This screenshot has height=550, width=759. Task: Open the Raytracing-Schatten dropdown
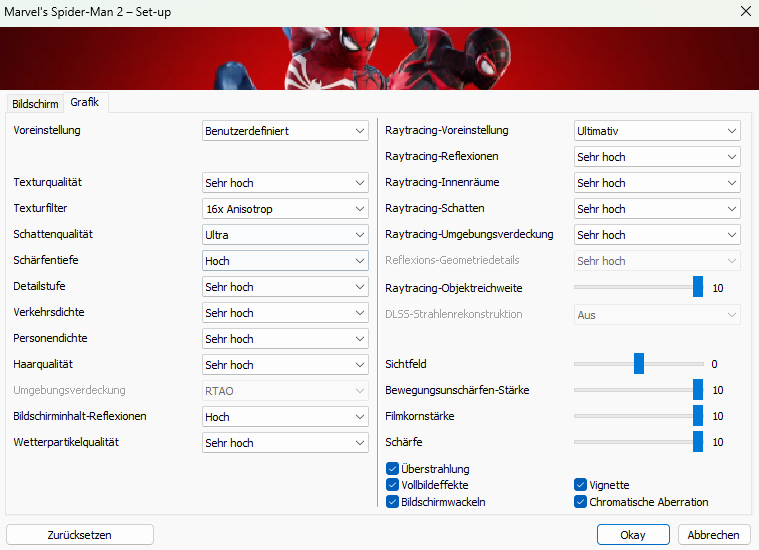coord(657,209)
